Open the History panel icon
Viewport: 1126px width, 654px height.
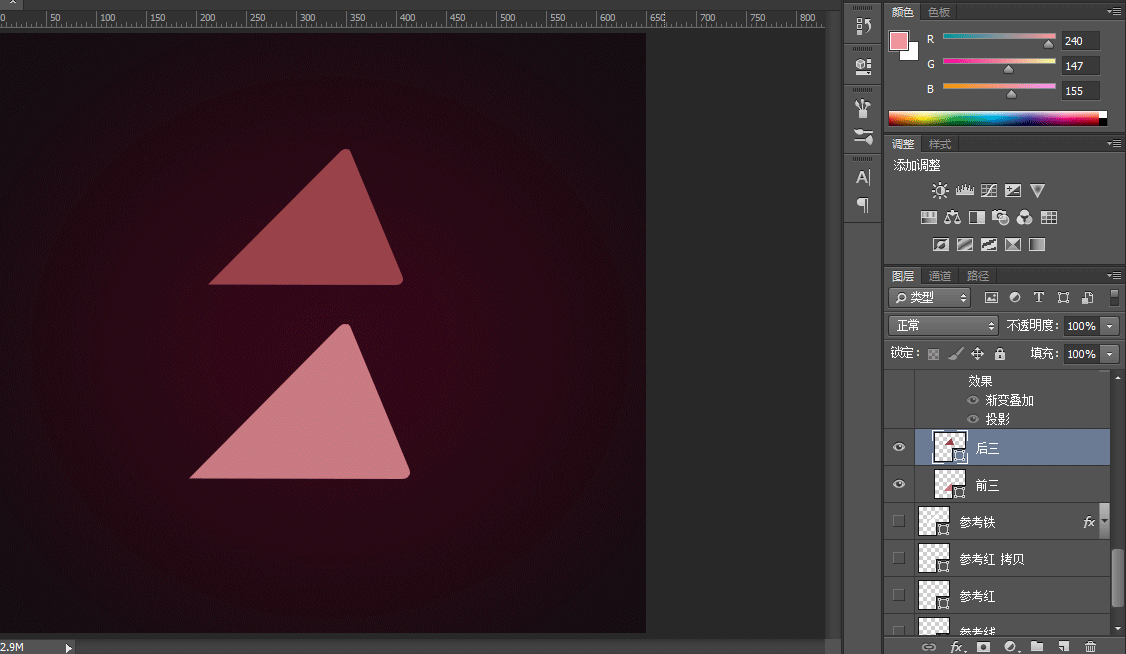(x=863, y=27)
